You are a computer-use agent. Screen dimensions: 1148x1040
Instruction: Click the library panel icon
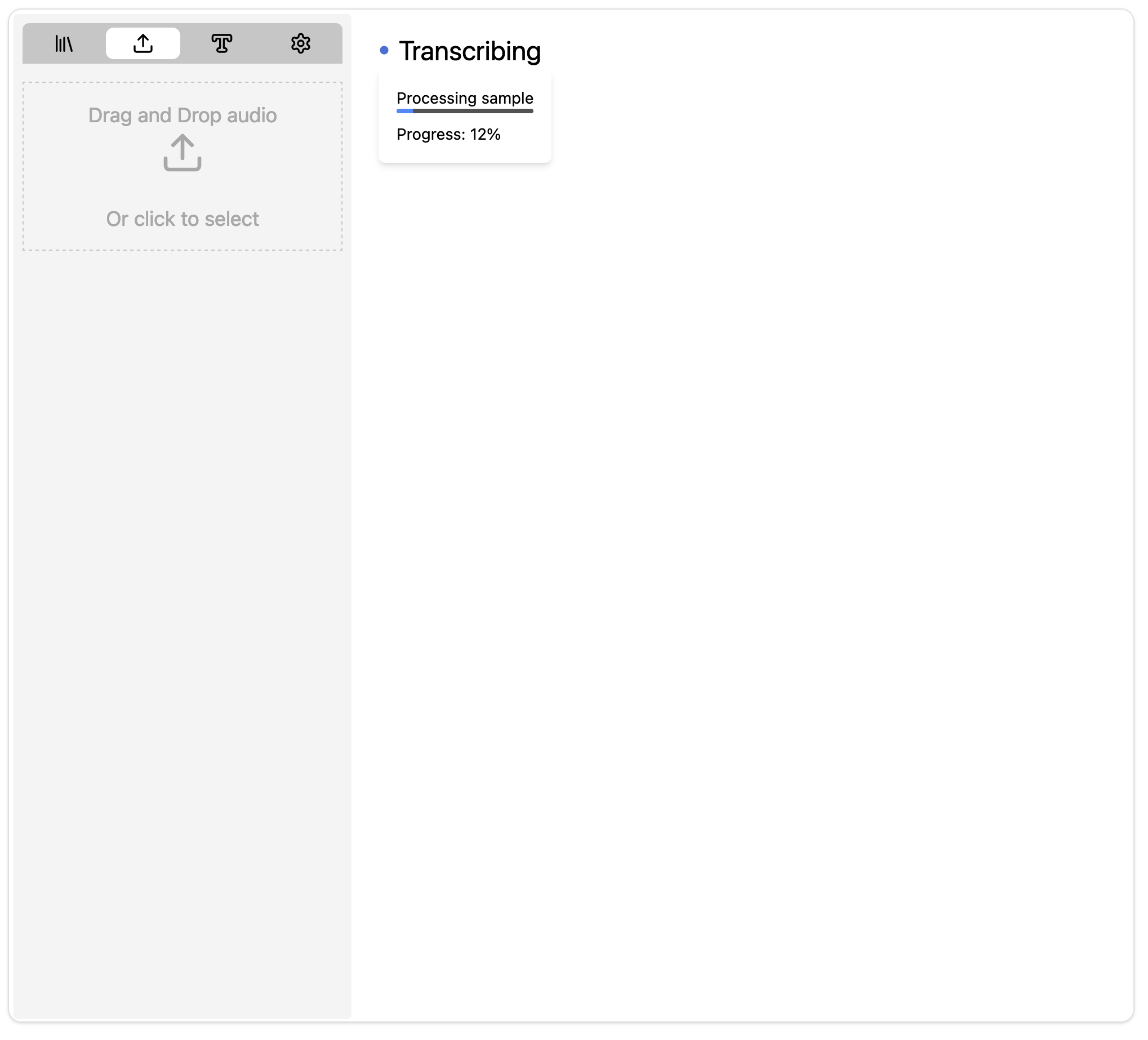64,42
